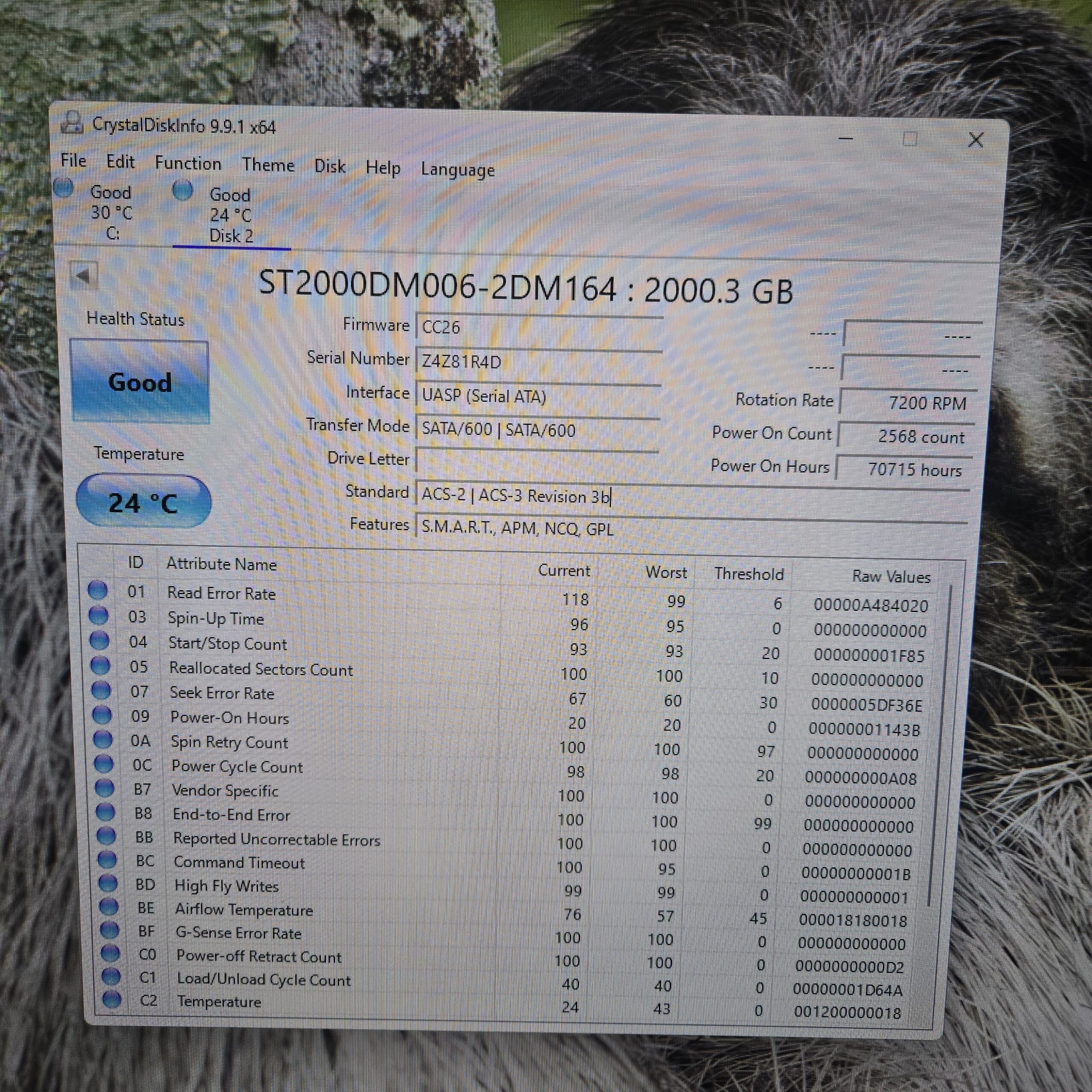Open the Edit menu

120,162
